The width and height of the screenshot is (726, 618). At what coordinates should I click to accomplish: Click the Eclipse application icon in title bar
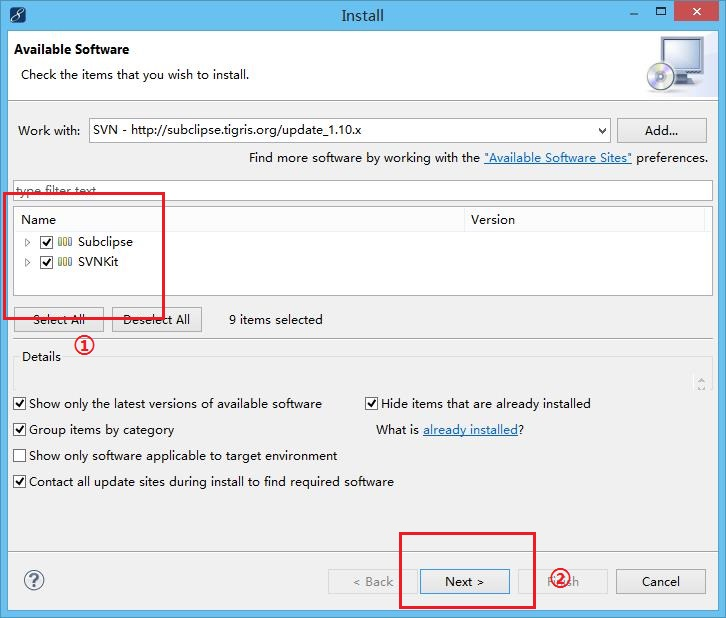18,15
